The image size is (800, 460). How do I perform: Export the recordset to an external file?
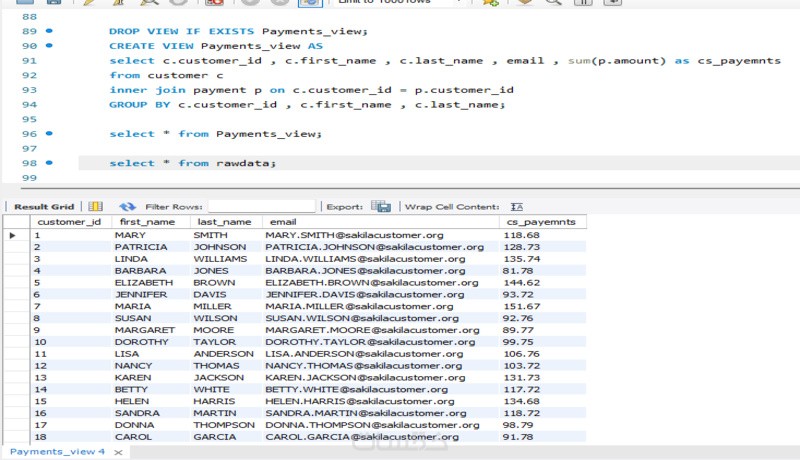(381, 207)
